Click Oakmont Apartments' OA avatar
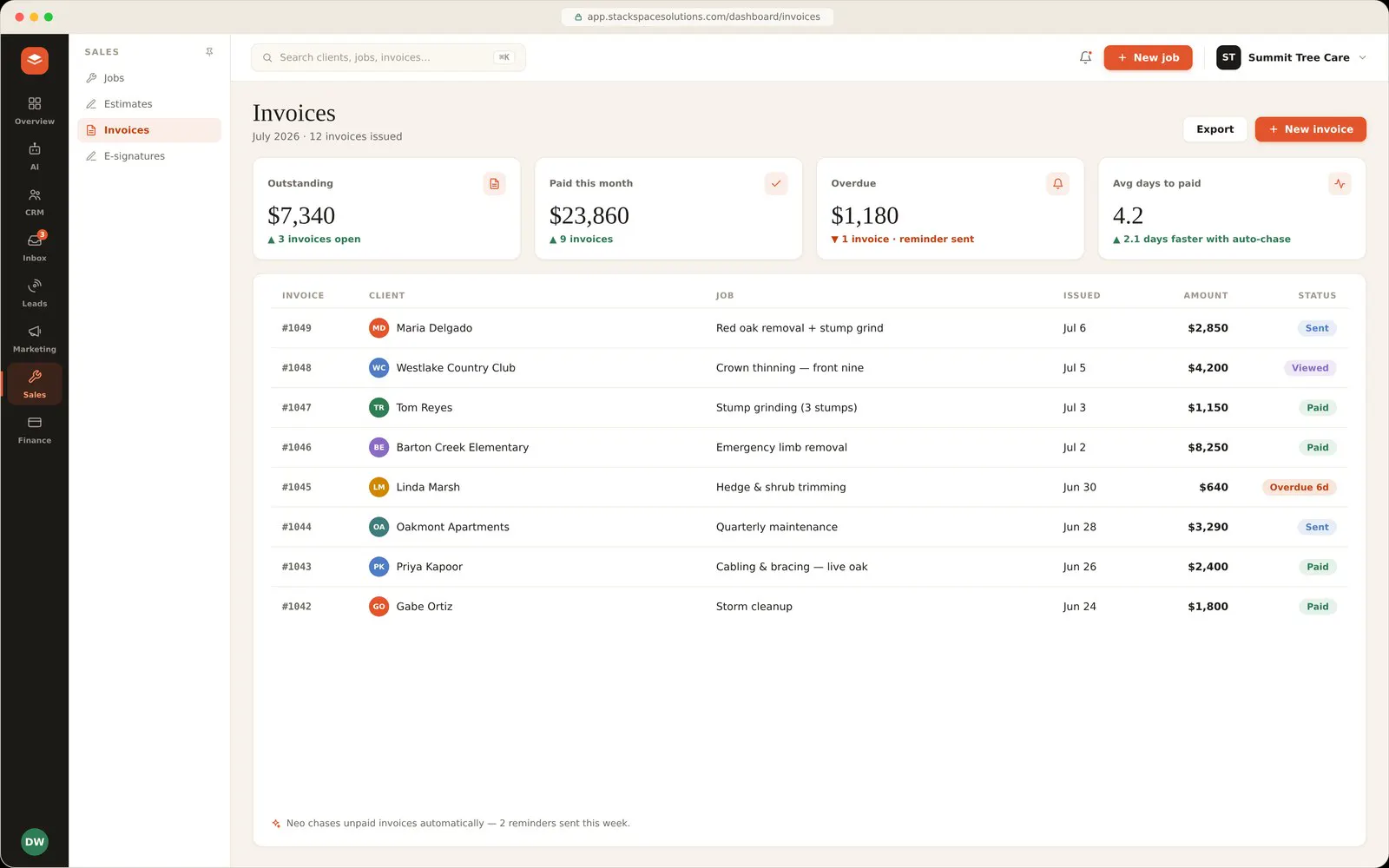 point(379,527)
